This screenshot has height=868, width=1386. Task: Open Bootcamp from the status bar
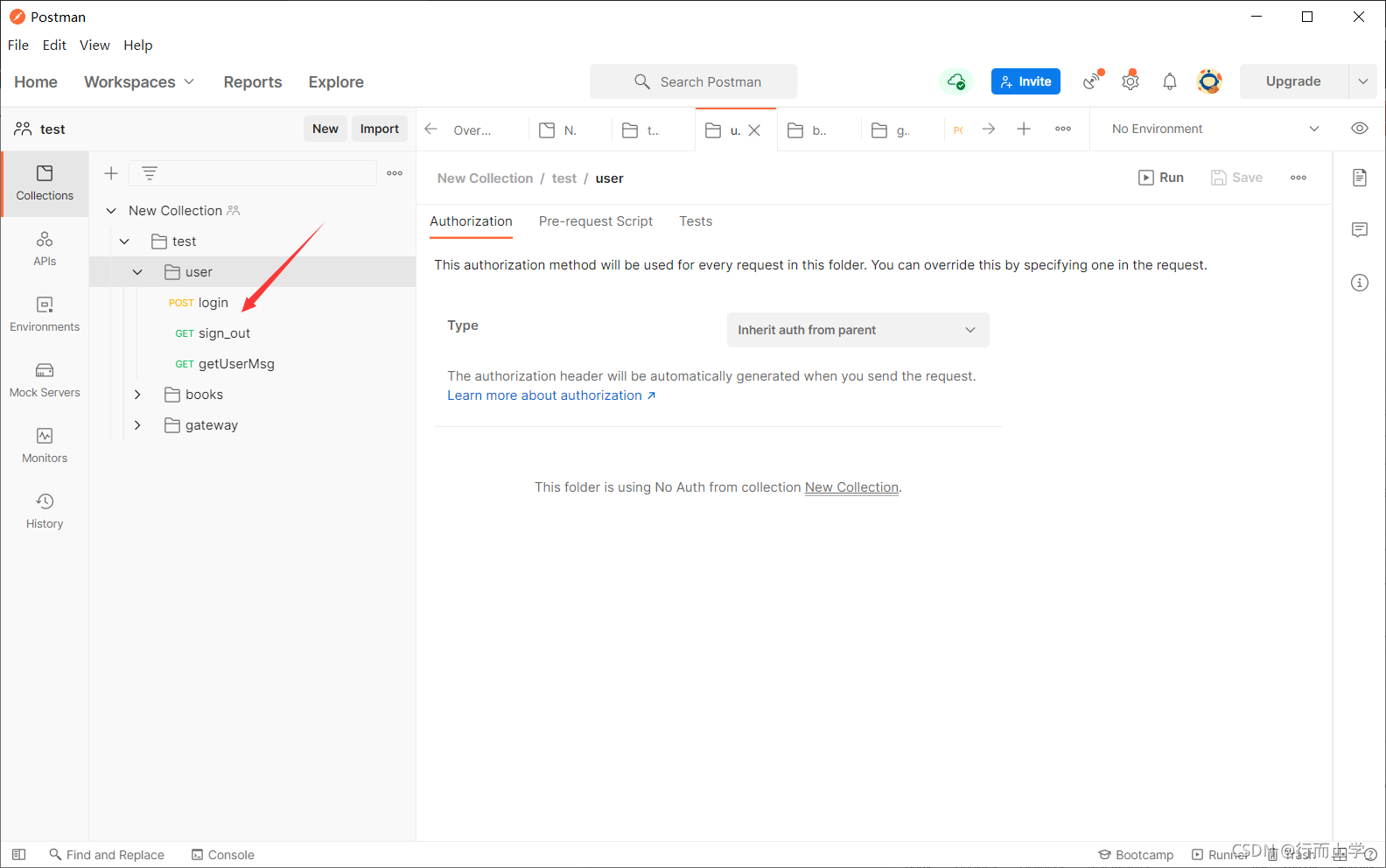point(1136,855)
